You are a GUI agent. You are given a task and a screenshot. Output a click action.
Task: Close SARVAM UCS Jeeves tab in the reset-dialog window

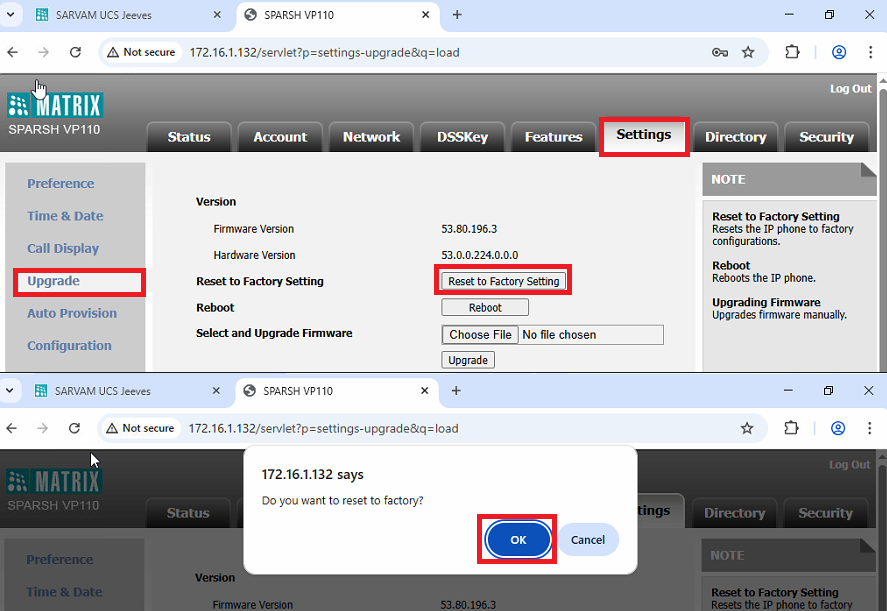[x=216, y=391]
